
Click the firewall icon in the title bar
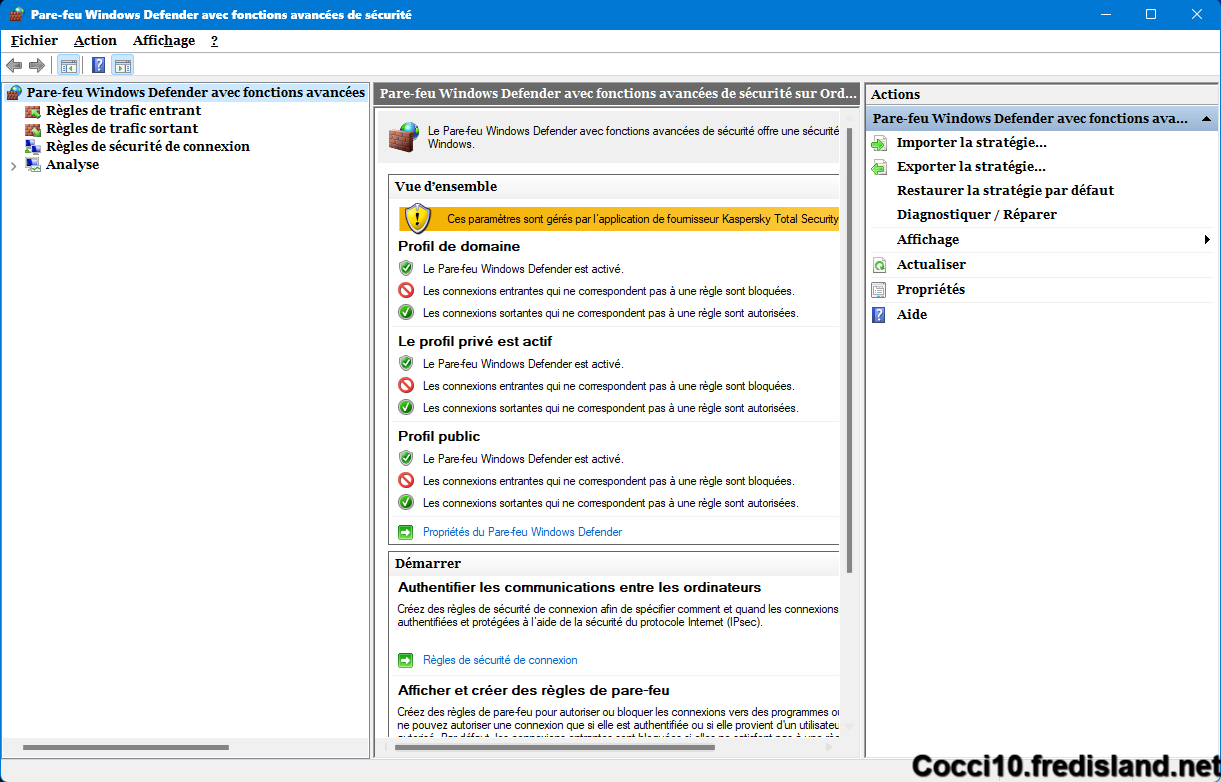[16, 15]
